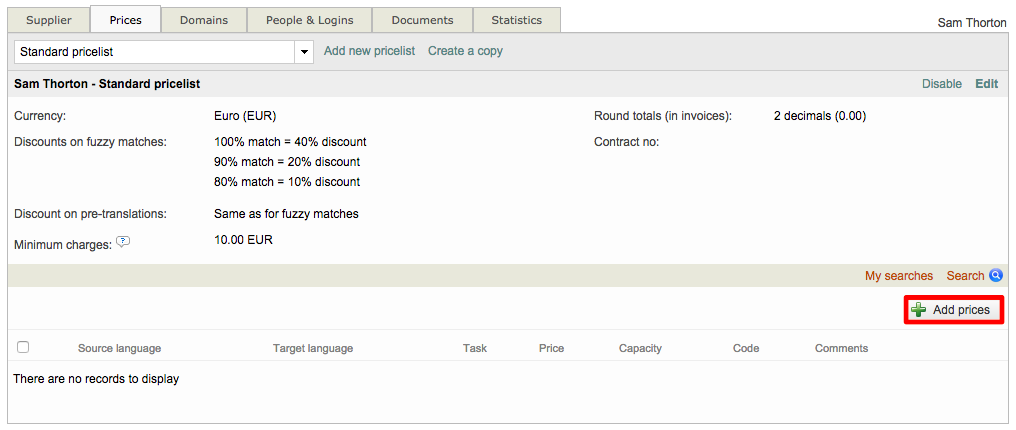Toggle the select-all checkbox in table header

pyautogui.click(x=23, y=347)
